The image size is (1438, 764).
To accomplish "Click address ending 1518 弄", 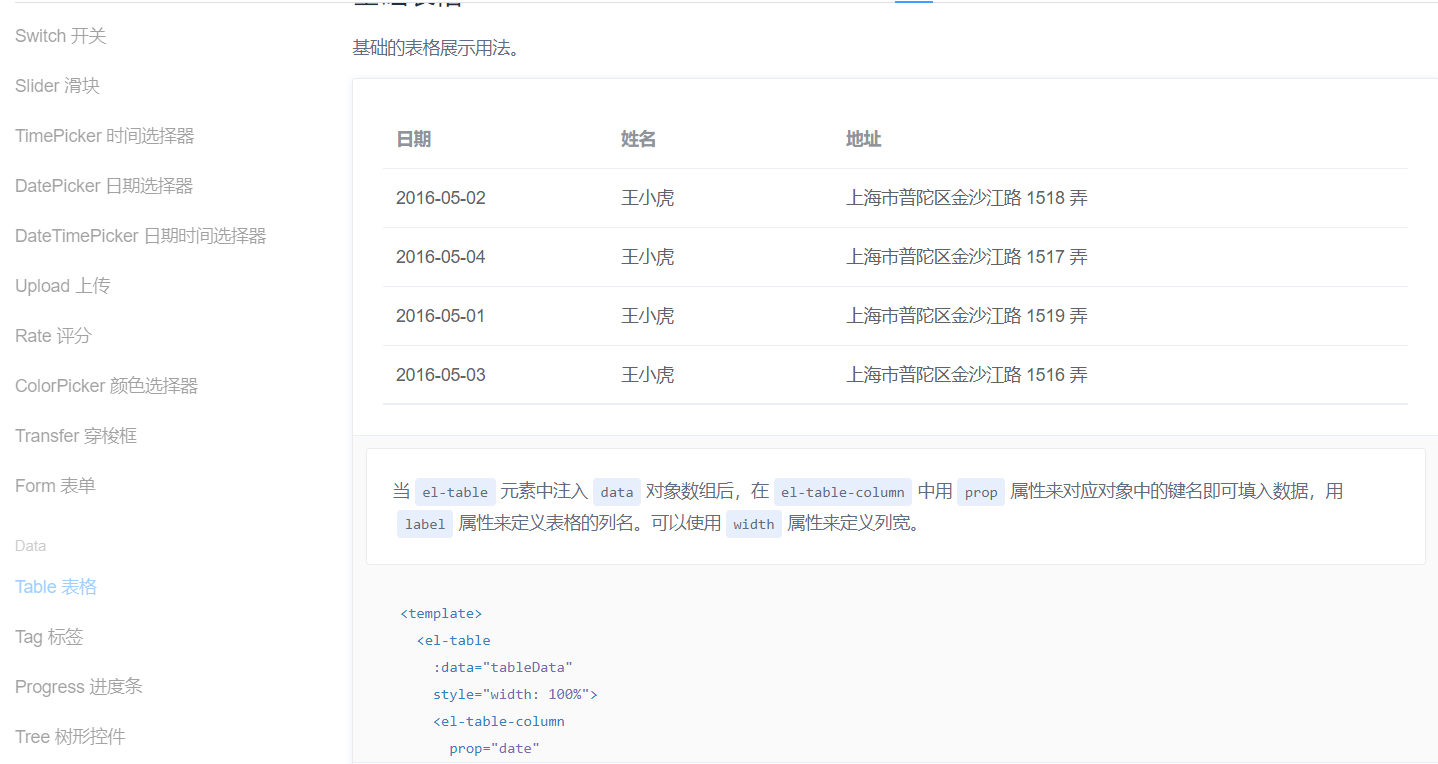I will pyautogui.click(x=967, y=198).
